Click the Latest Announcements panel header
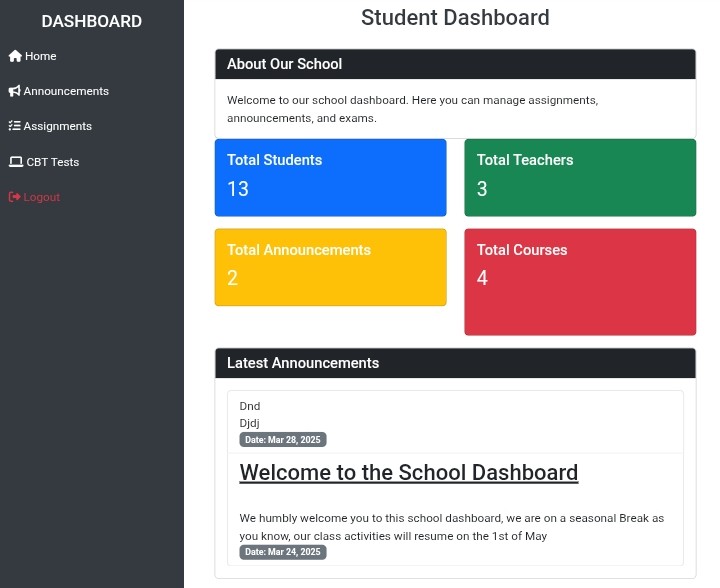 pyautogui.click(x=455, y=363)
